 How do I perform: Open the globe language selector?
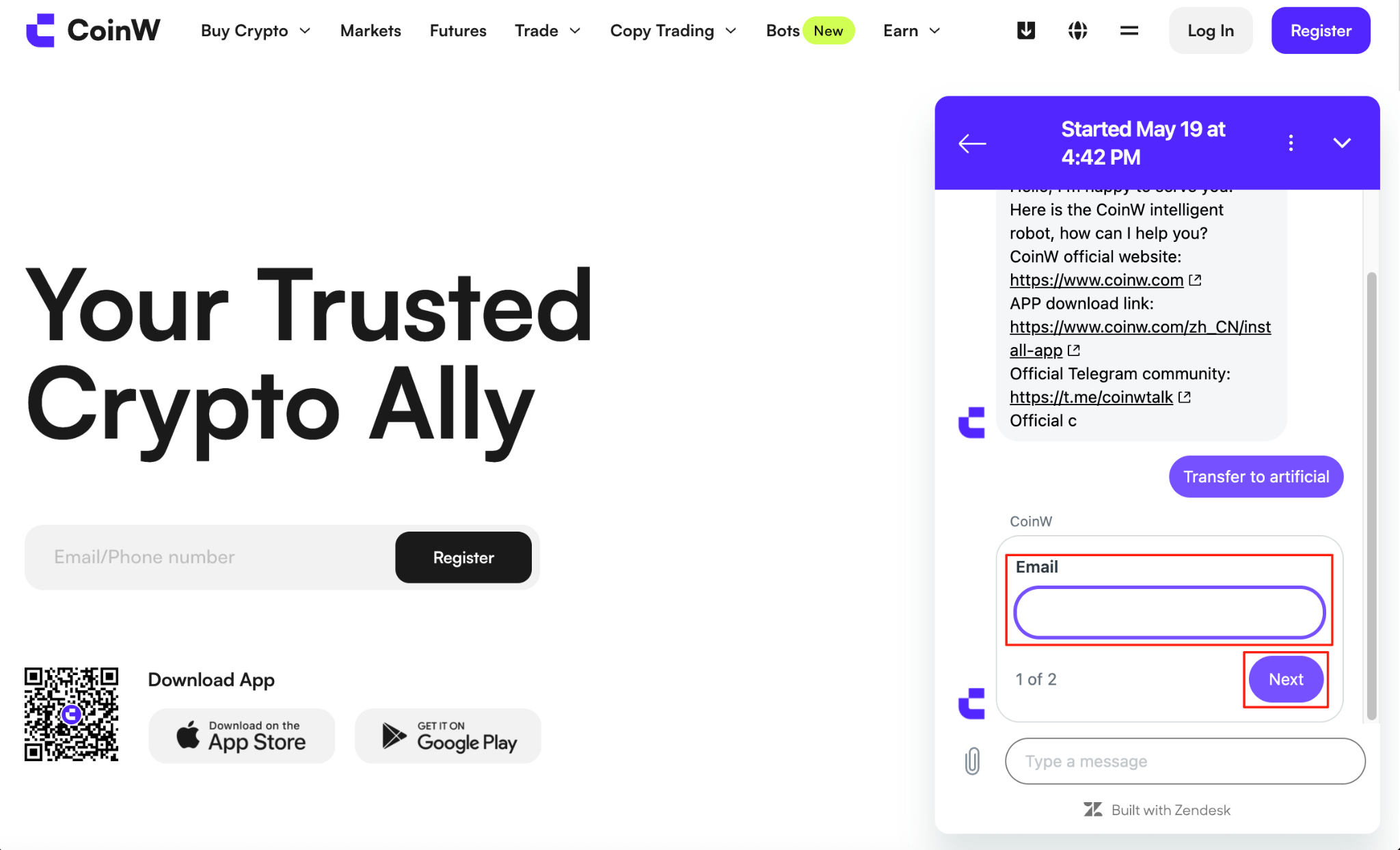pos(1077,31)
